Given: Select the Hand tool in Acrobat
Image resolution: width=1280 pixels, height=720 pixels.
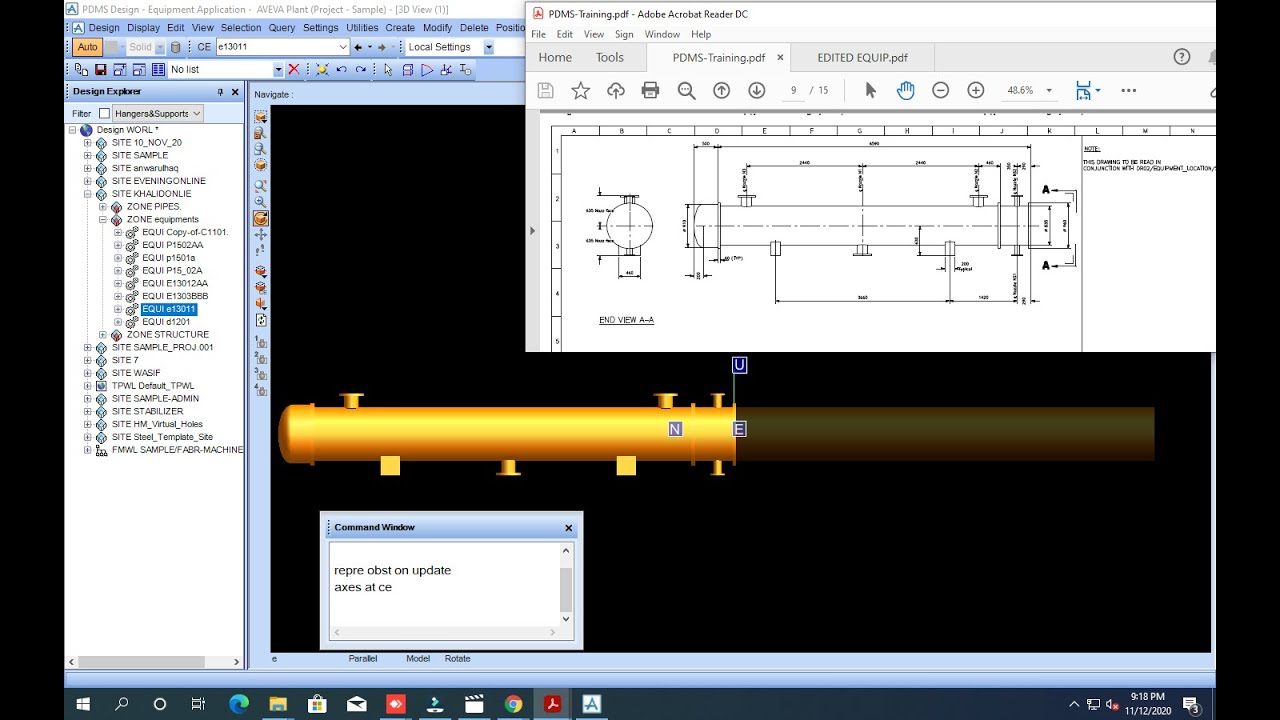Looking at the screenshot, I should tap(905, 90).
